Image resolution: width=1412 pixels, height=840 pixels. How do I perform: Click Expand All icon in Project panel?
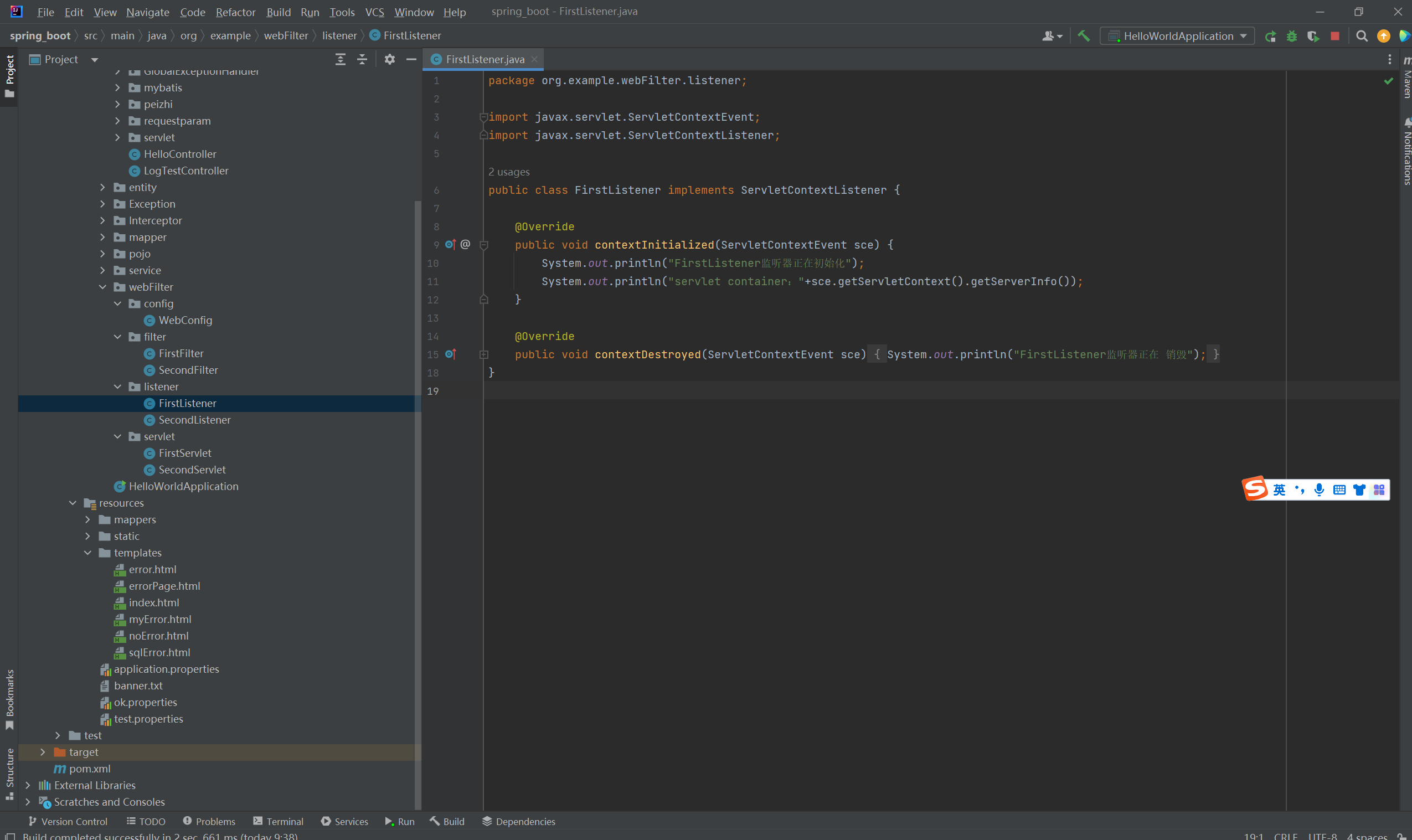pos(340,59)
